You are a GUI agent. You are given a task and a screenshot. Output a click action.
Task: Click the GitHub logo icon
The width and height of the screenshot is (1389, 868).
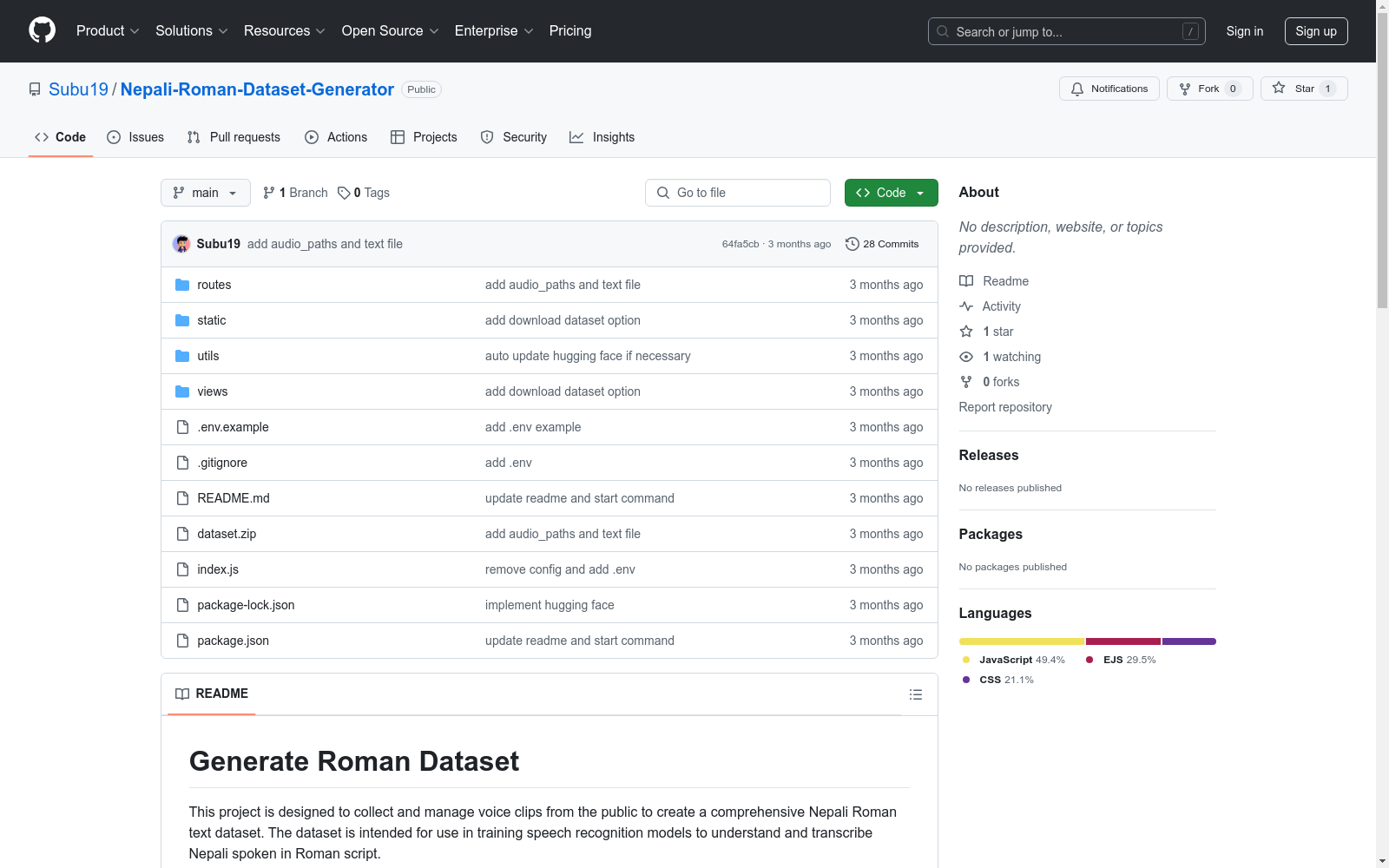tap(42, 30)
